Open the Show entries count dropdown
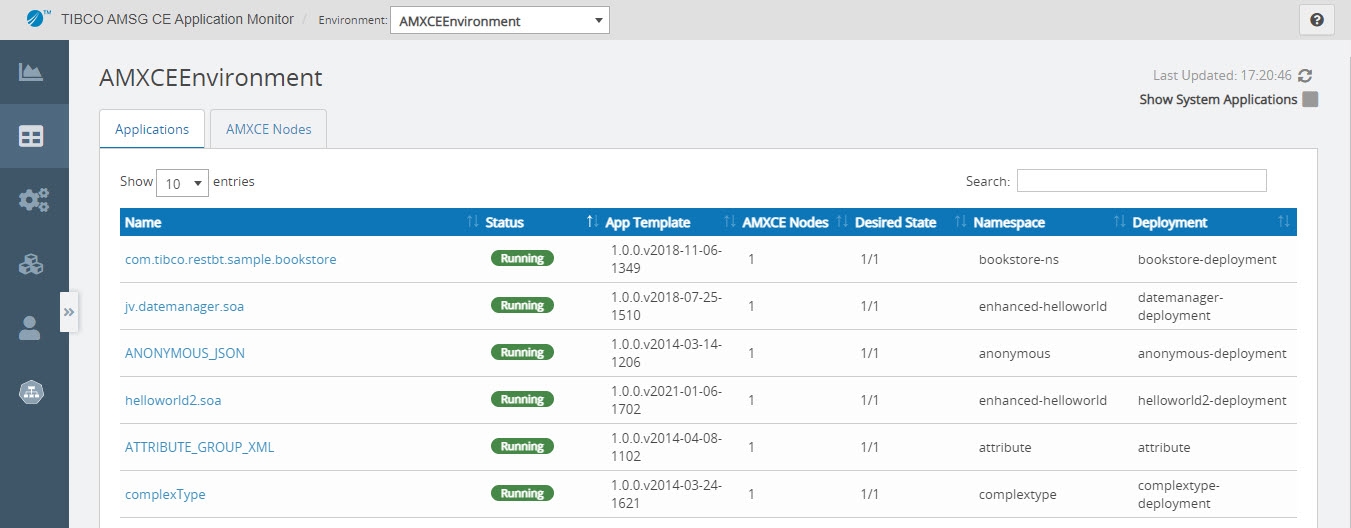This screenshot has width=1351, height=528. pos(183,183)
